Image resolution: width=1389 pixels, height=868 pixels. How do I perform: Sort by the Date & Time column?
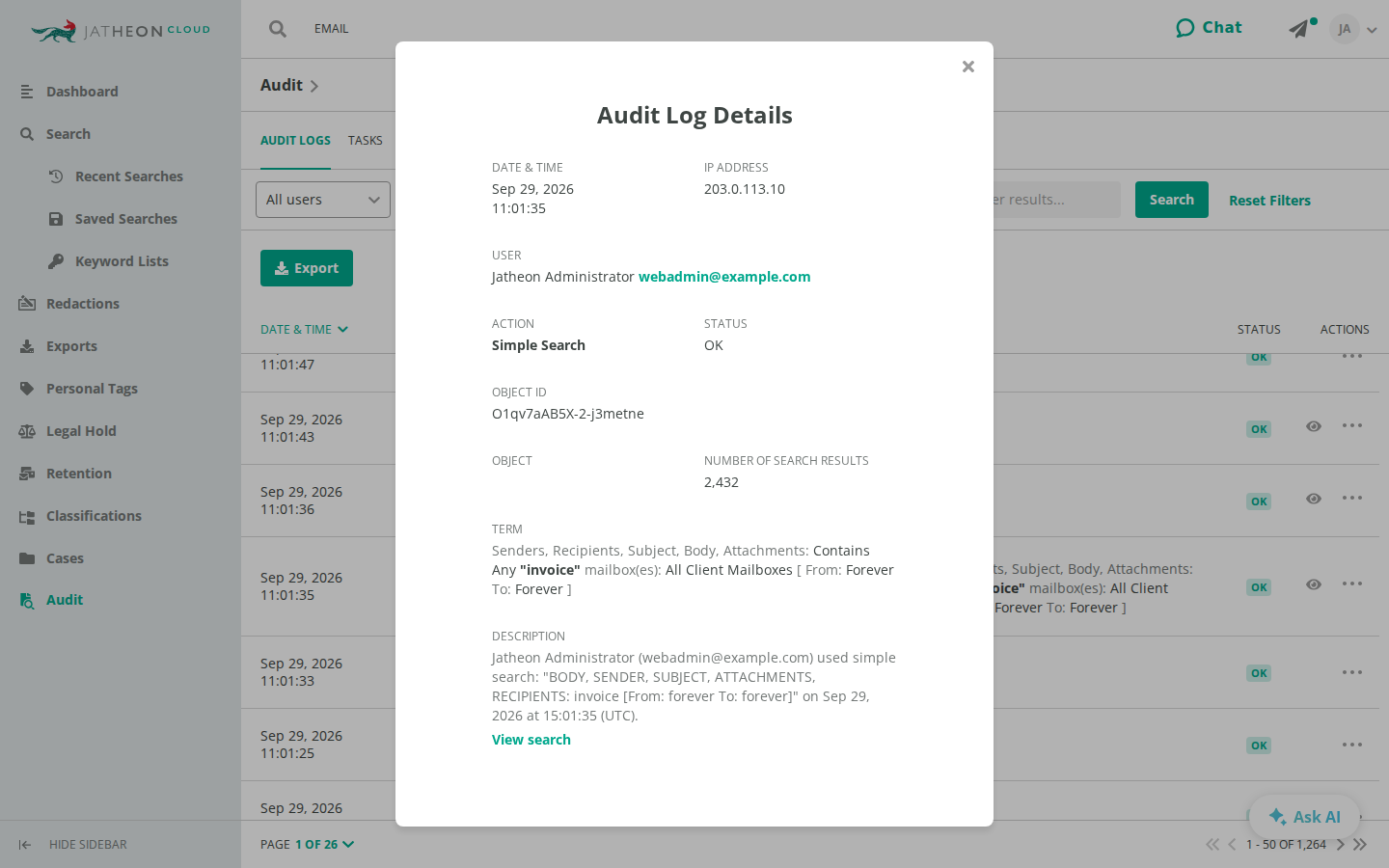(304, 330)
